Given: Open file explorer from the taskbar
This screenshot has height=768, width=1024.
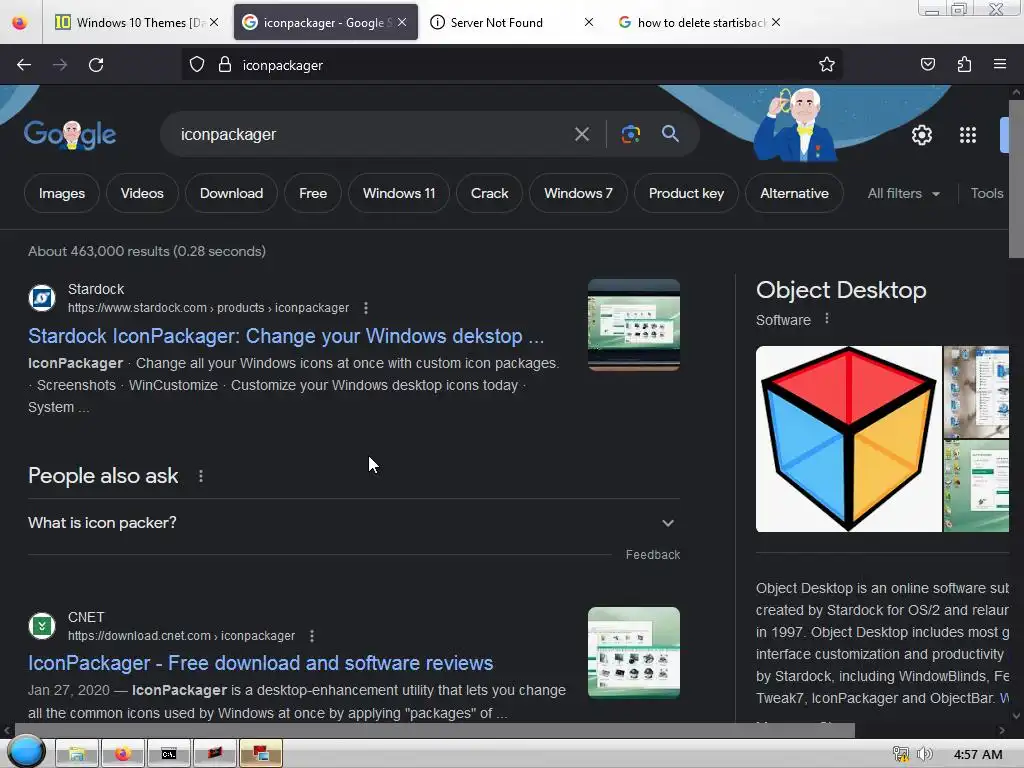Looking at the screenshot, I should (x=76, y=754).
